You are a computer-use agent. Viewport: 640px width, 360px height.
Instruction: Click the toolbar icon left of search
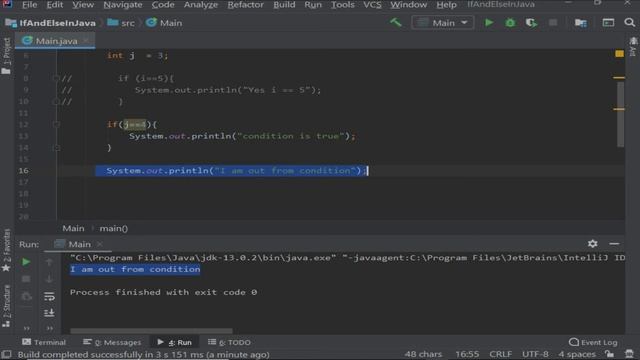pyautogui.click(x=608, y=23)
